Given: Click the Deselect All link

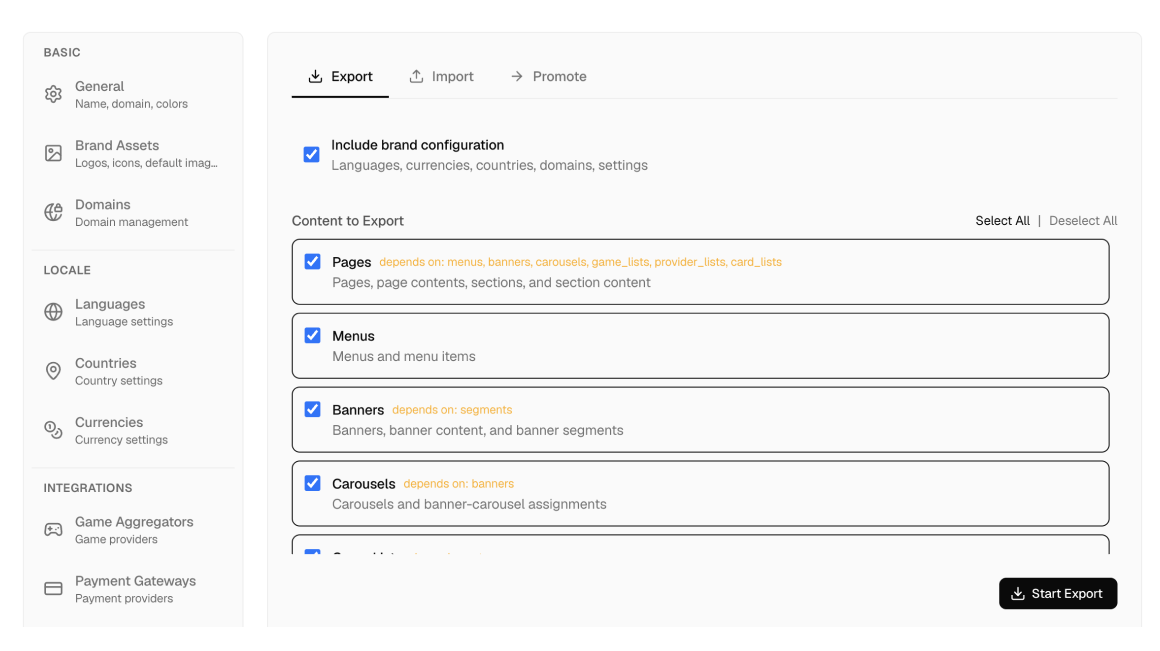Looking at the screenshot, I should tap(1083, 220).
